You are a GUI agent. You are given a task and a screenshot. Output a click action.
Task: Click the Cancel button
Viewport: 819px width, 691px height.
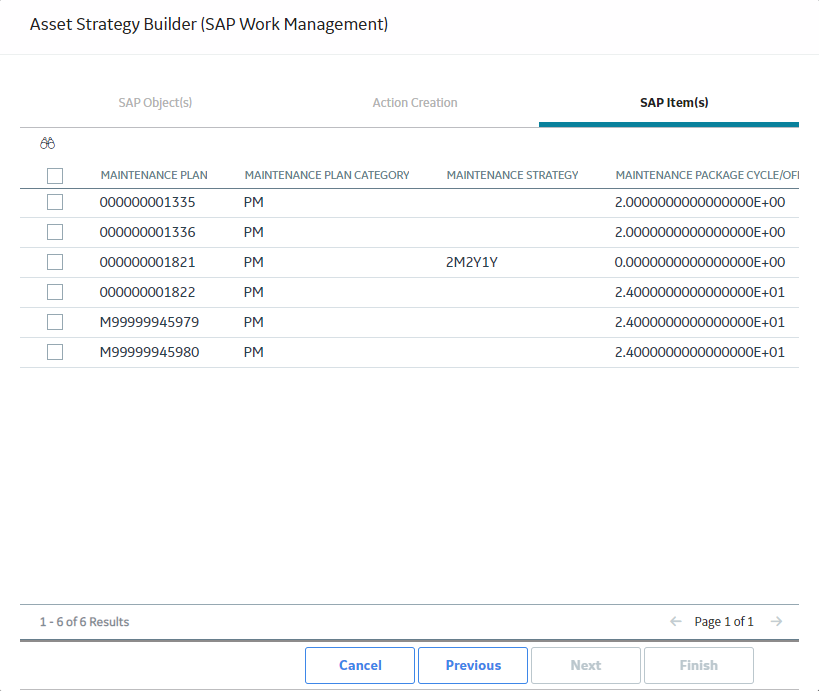360,665
